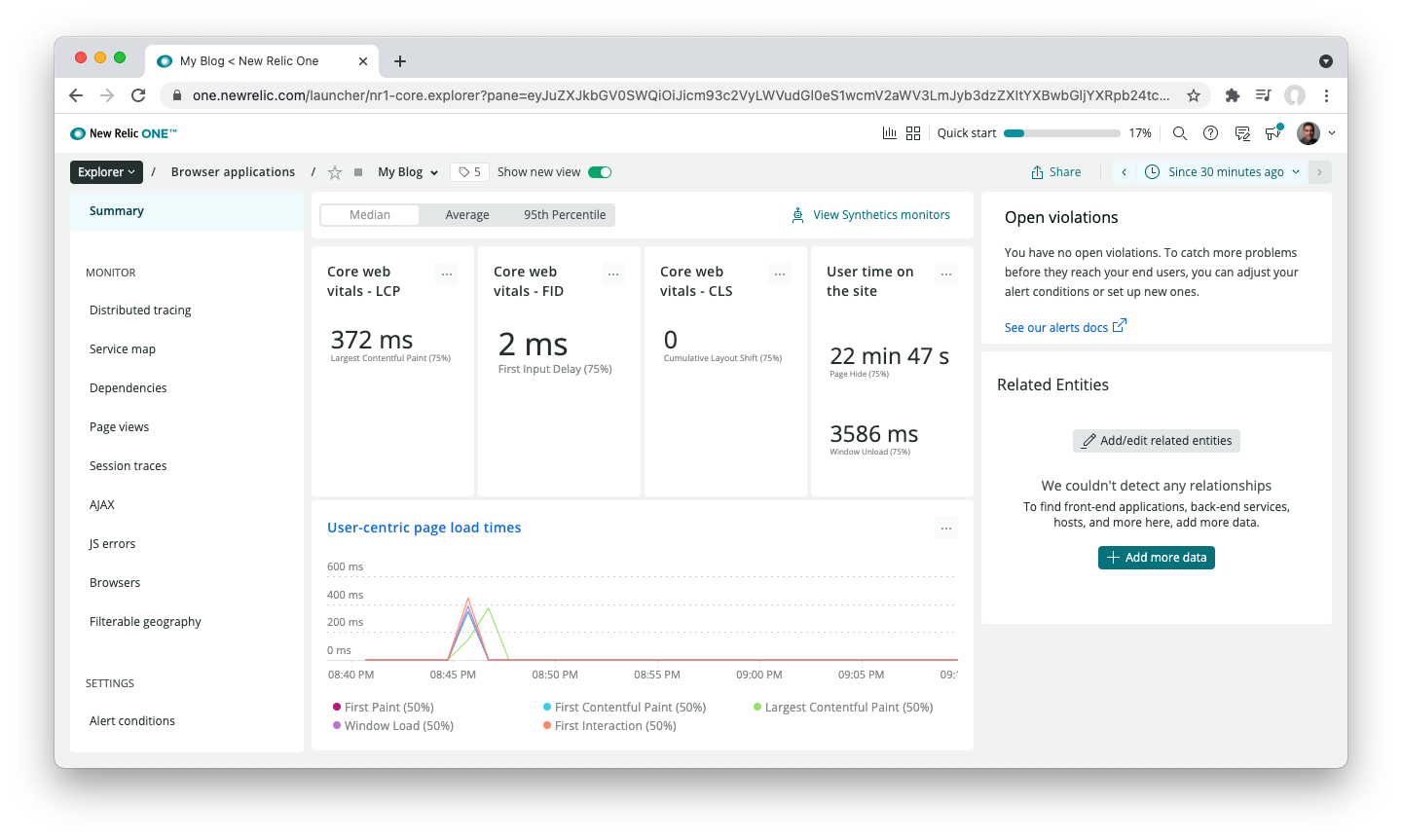
Task: Select the Median percentile option
Action: [x=370, y=215]
